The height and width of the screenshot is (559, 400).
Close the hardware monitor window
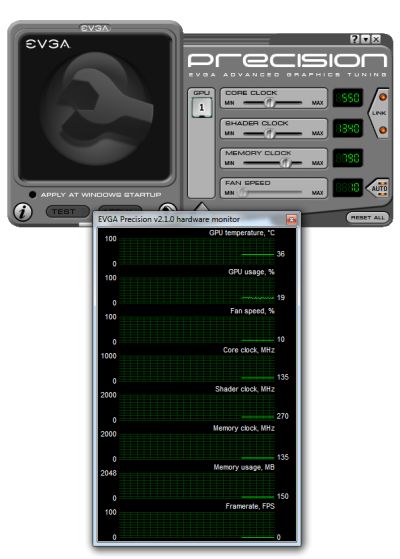pos(292,219)
